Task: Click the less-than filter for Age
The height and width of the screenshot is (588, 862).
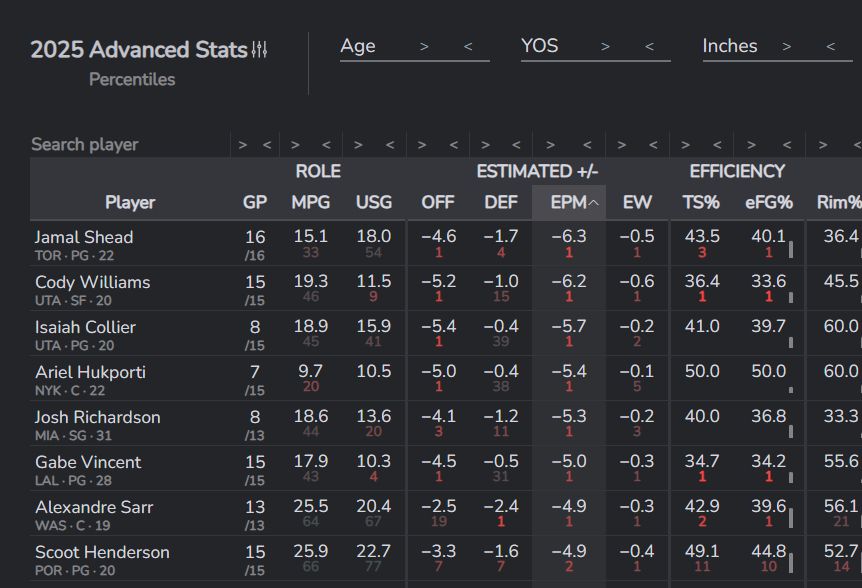Action: click(468, 46)
